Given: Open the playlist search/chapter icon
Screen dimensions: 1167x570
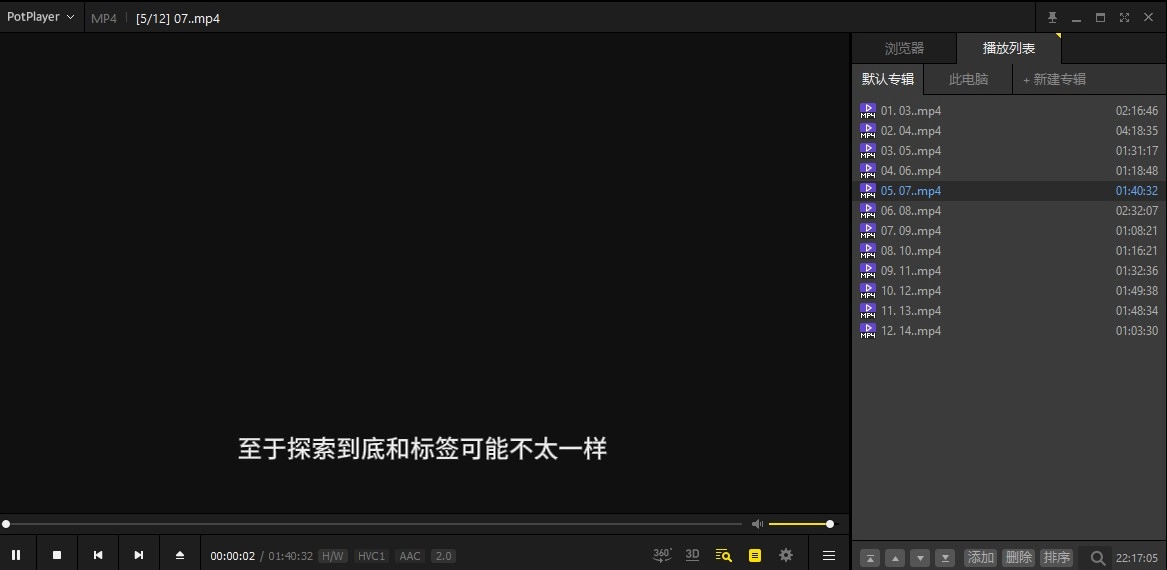Looking at the screenshot, I should 723,555.
